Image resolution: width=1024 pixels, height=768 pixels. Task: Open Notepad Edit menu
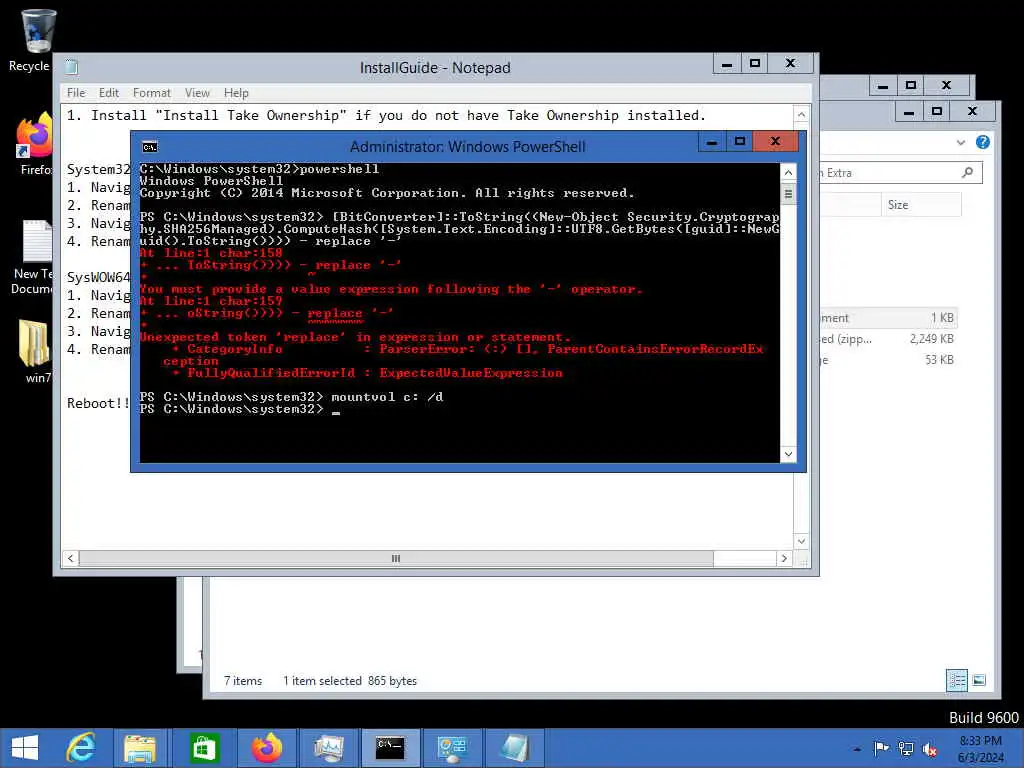coord(108,93)
